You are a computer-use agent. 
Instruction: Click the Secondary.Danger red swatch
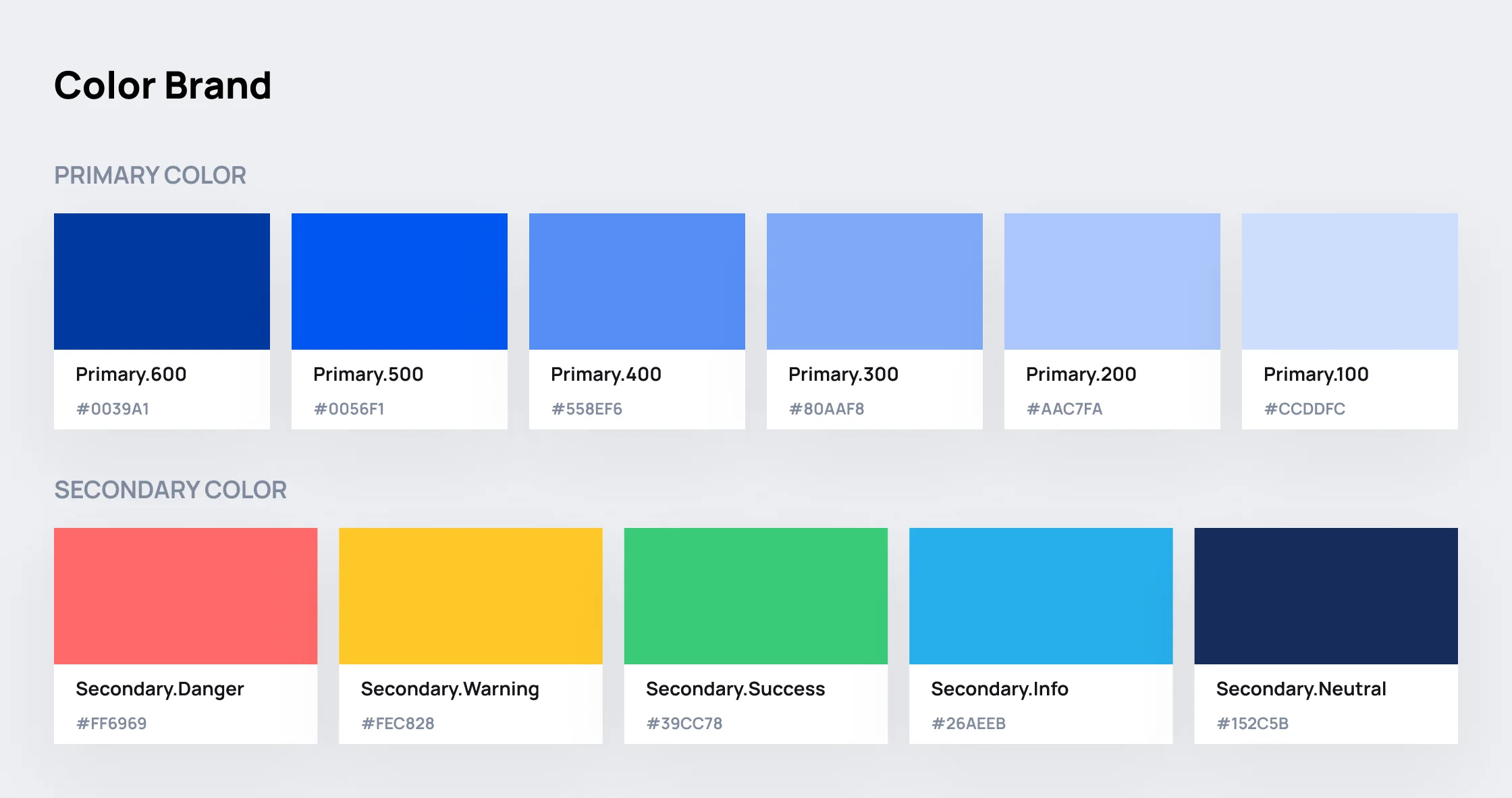[x=186, y=596]
